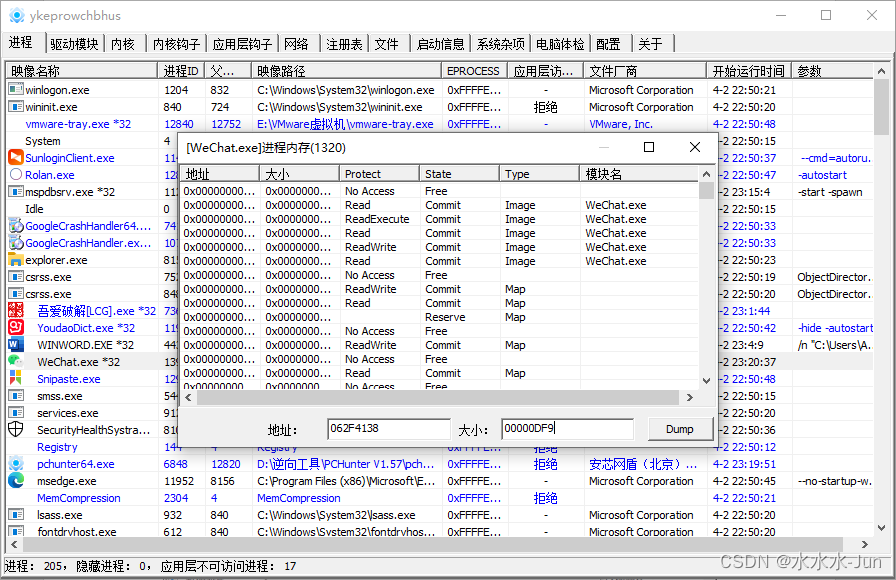896x580 pixels.
Task: Click the Snipaste.exe colorful icon
Action: 15,378
